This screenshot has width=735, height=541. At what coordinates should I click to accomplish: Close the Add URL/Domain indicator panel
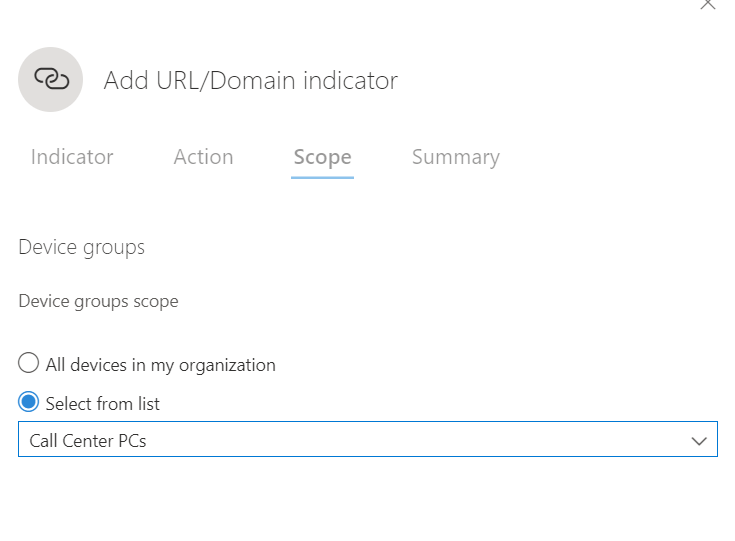click(708, 5)
